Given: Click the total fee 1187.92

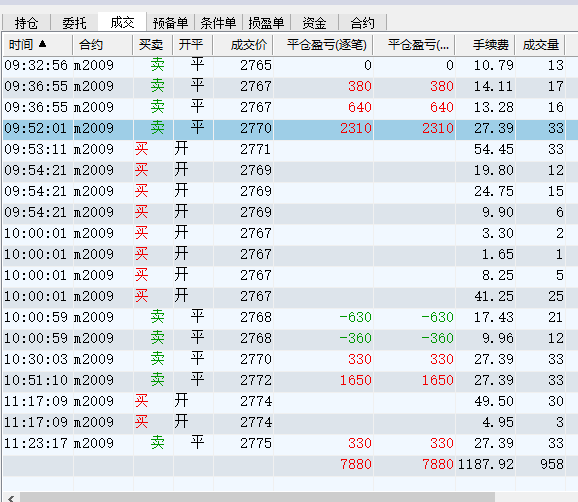Looking at the screenshot, I should pos(485,465).
